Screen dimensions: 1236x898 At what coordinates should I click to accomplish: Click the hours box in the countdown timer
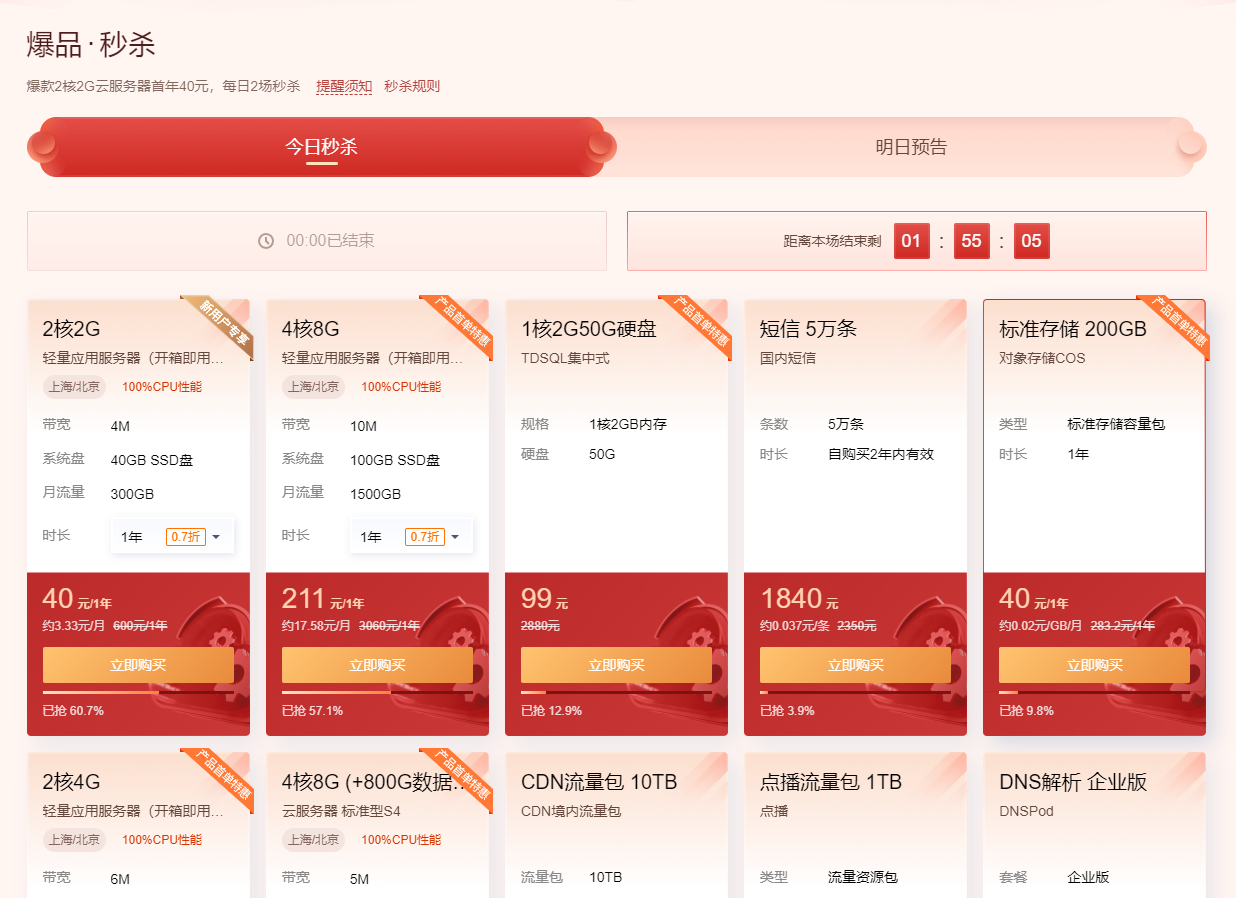click(x=911, y=241)
